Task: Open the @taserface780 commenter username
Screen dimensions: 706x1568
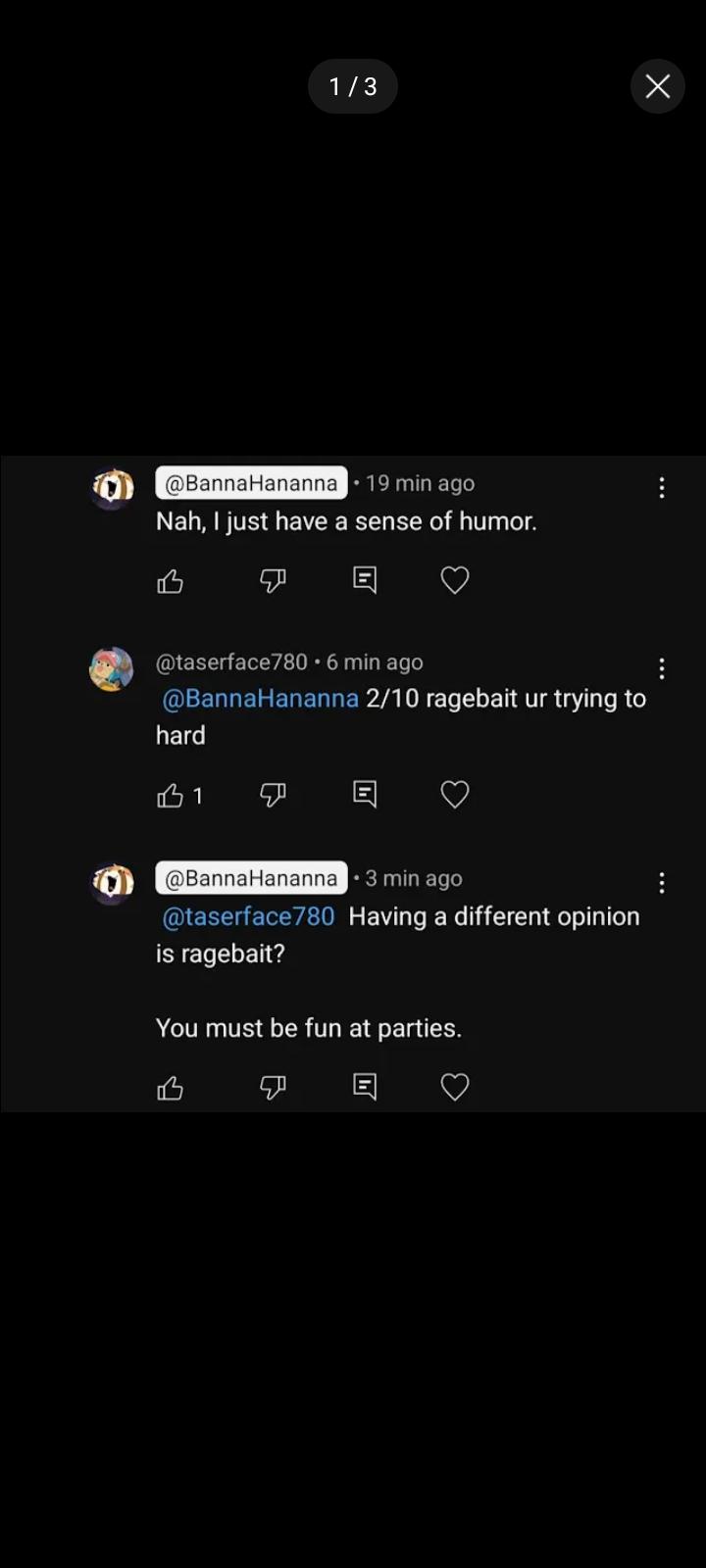Action: coord(231,662)
